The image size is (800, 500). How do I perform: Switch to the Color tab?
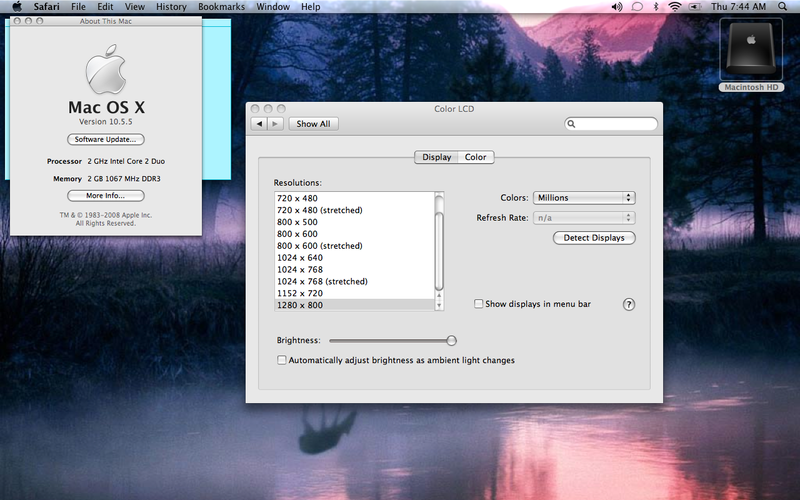(x=476, y=157)
